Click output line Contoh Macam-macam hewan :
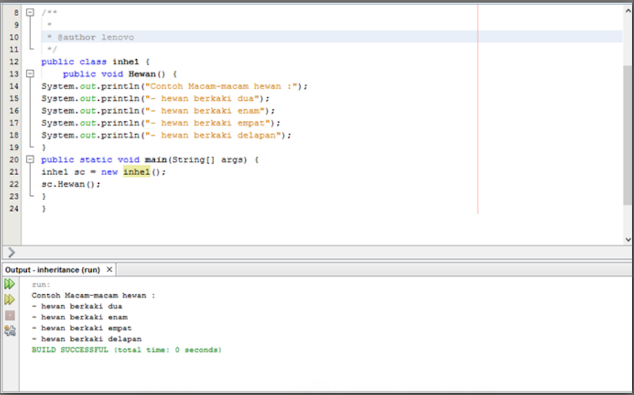The image size is (634, 395). pos(93,296)
